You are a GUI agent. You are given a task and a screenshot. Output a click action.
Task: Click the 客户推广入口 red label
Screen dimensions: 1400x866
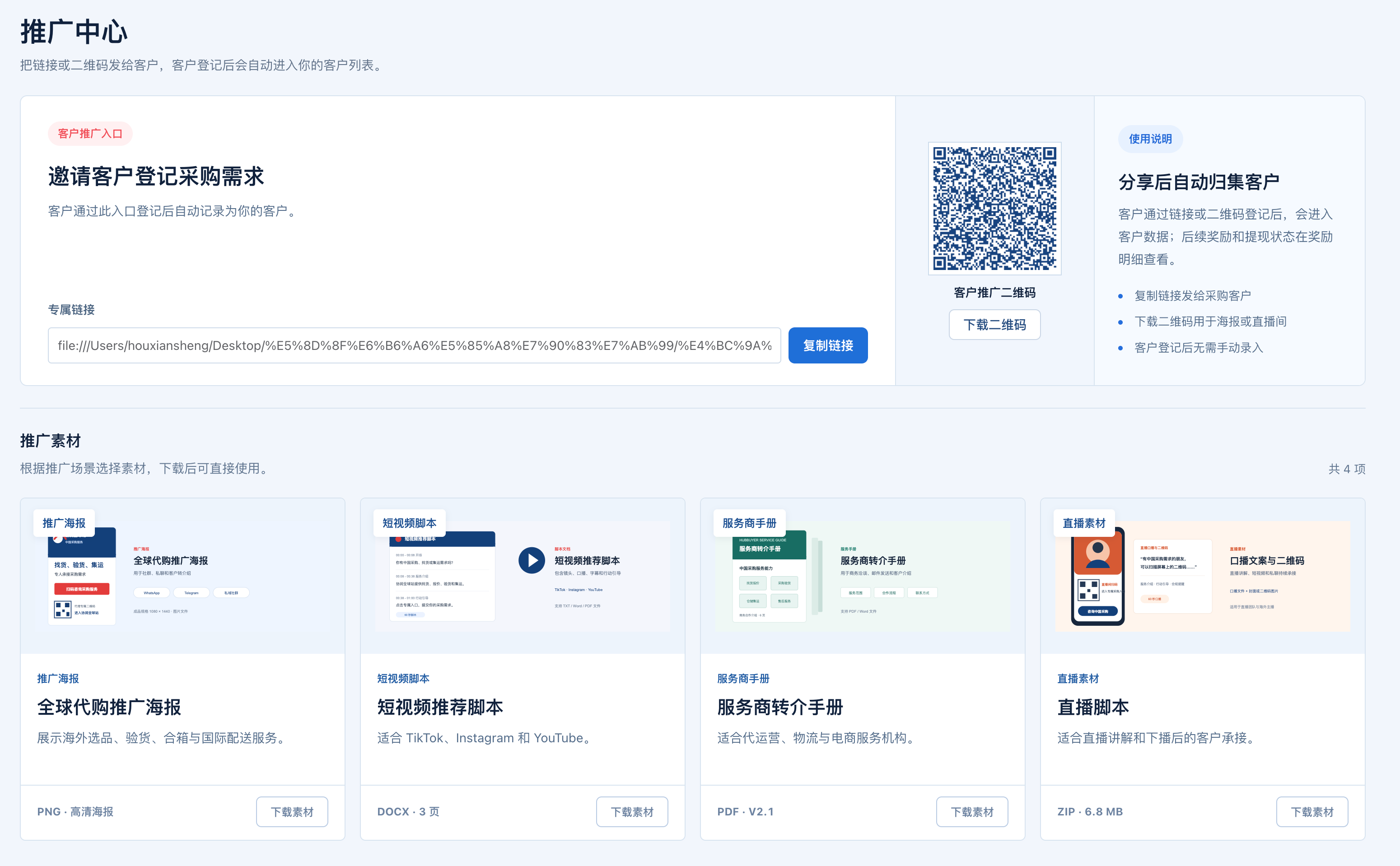pyautogui.click(x=90, y=134)
